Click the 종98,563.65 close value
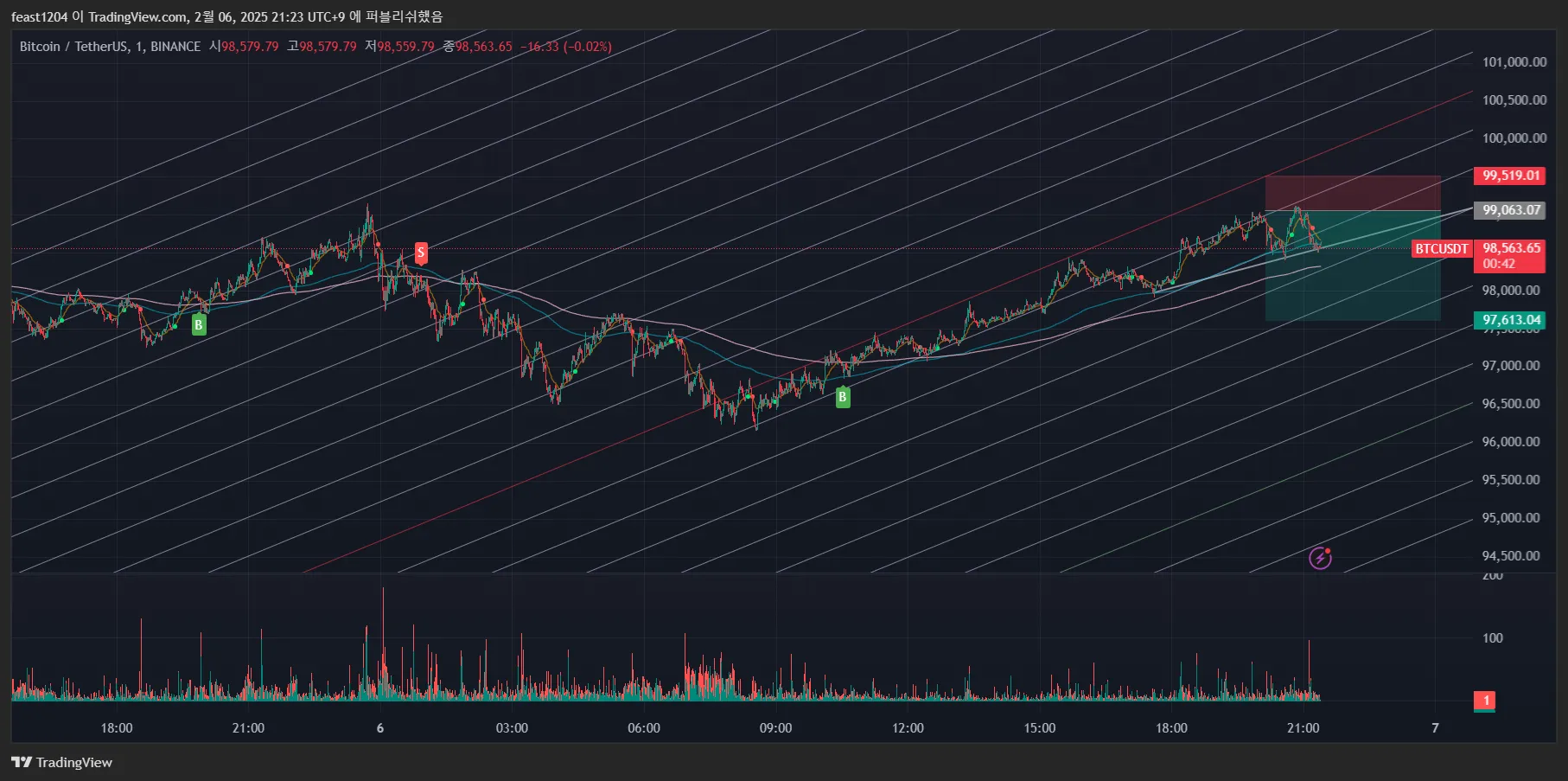Screen dimensions: 1568x781 [477, 47]
